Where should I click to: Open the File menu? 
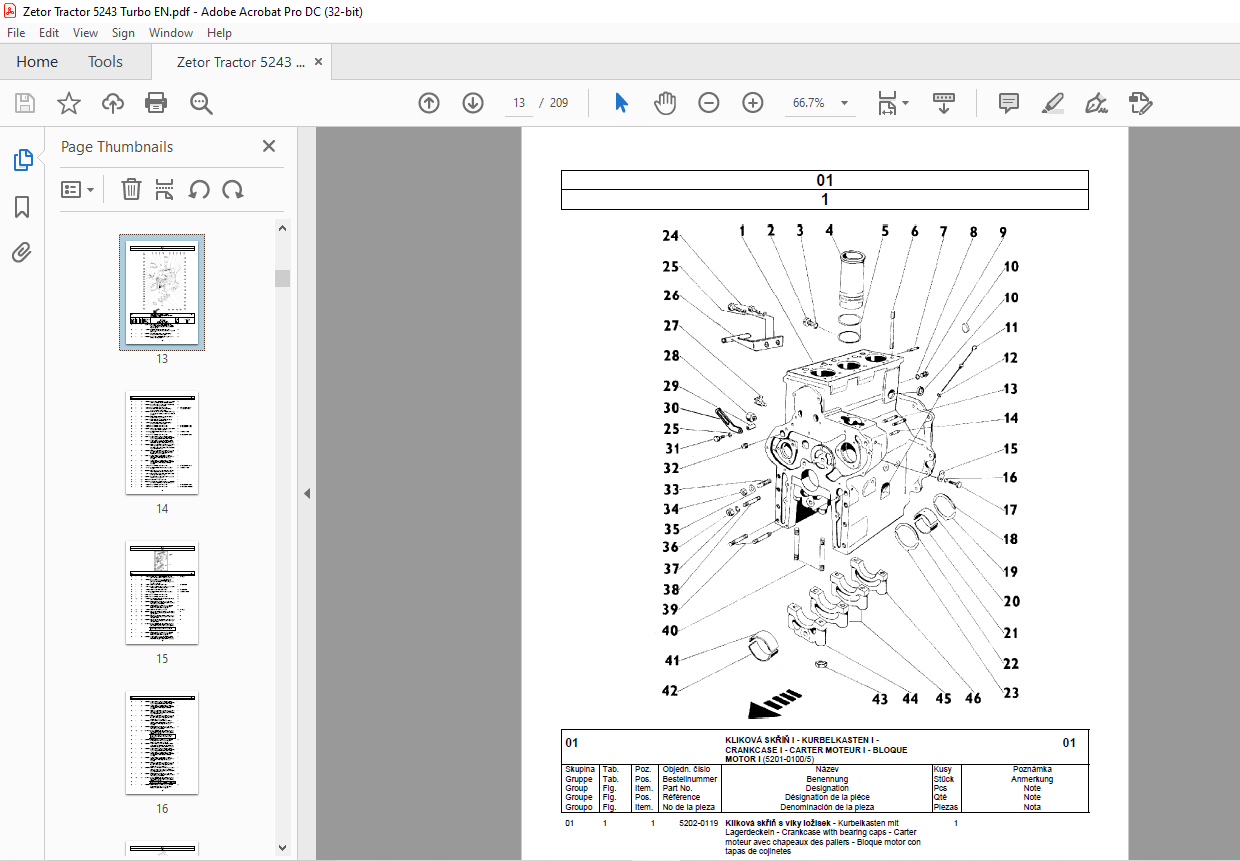16,33
